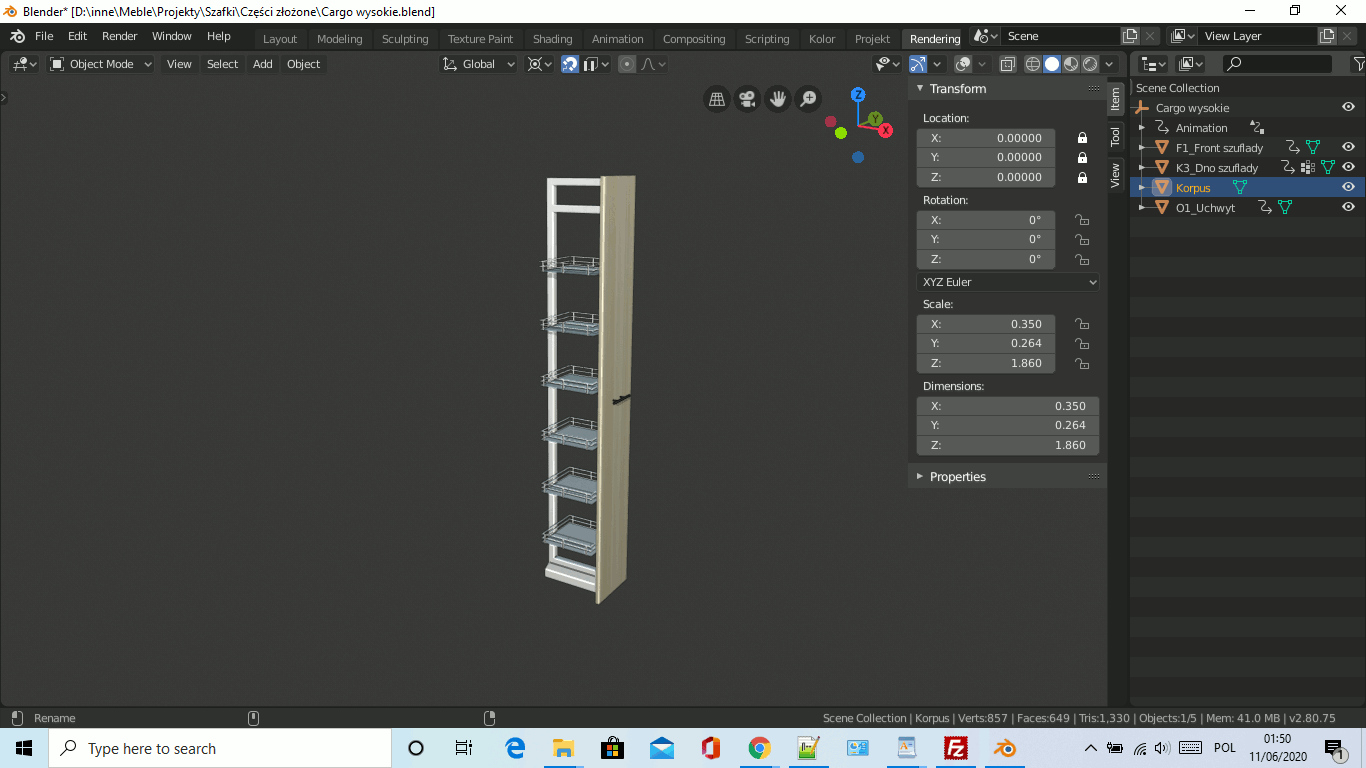Screen dimensions: 1366x768
Task: Click the outliner filter funnel icon
Action: [x=1358, y=64]
